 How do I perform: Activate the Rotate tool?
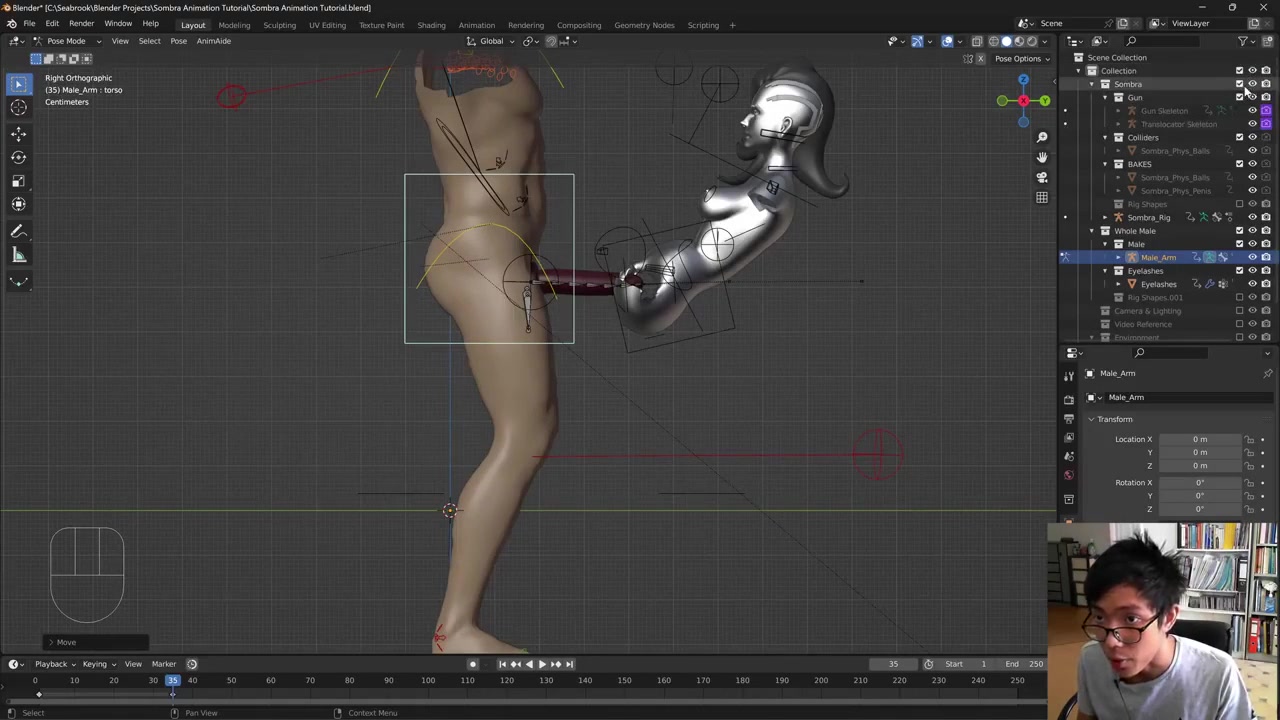pos(18,157)
